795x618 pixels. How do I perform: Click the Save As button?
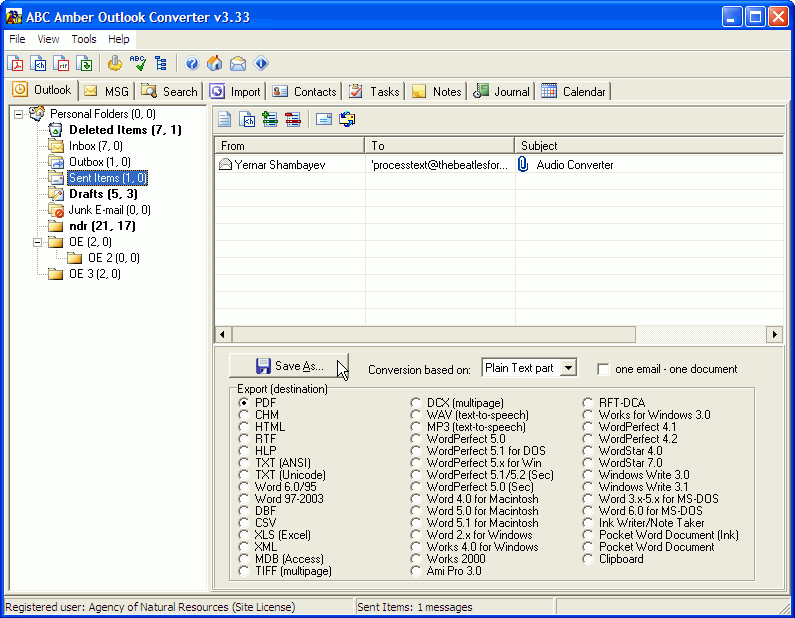click(x=289, y=366)
